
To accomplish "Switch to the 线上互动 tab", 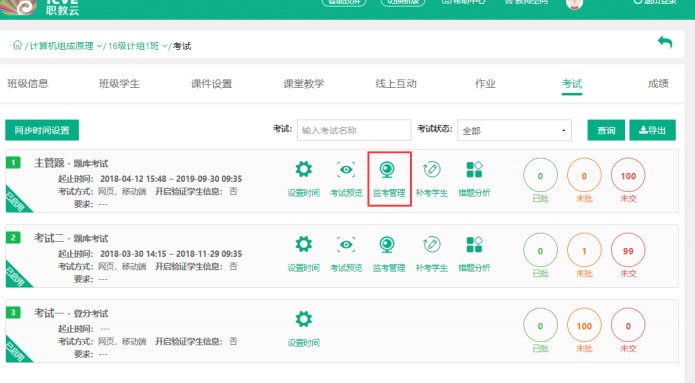I will point(396,83).
